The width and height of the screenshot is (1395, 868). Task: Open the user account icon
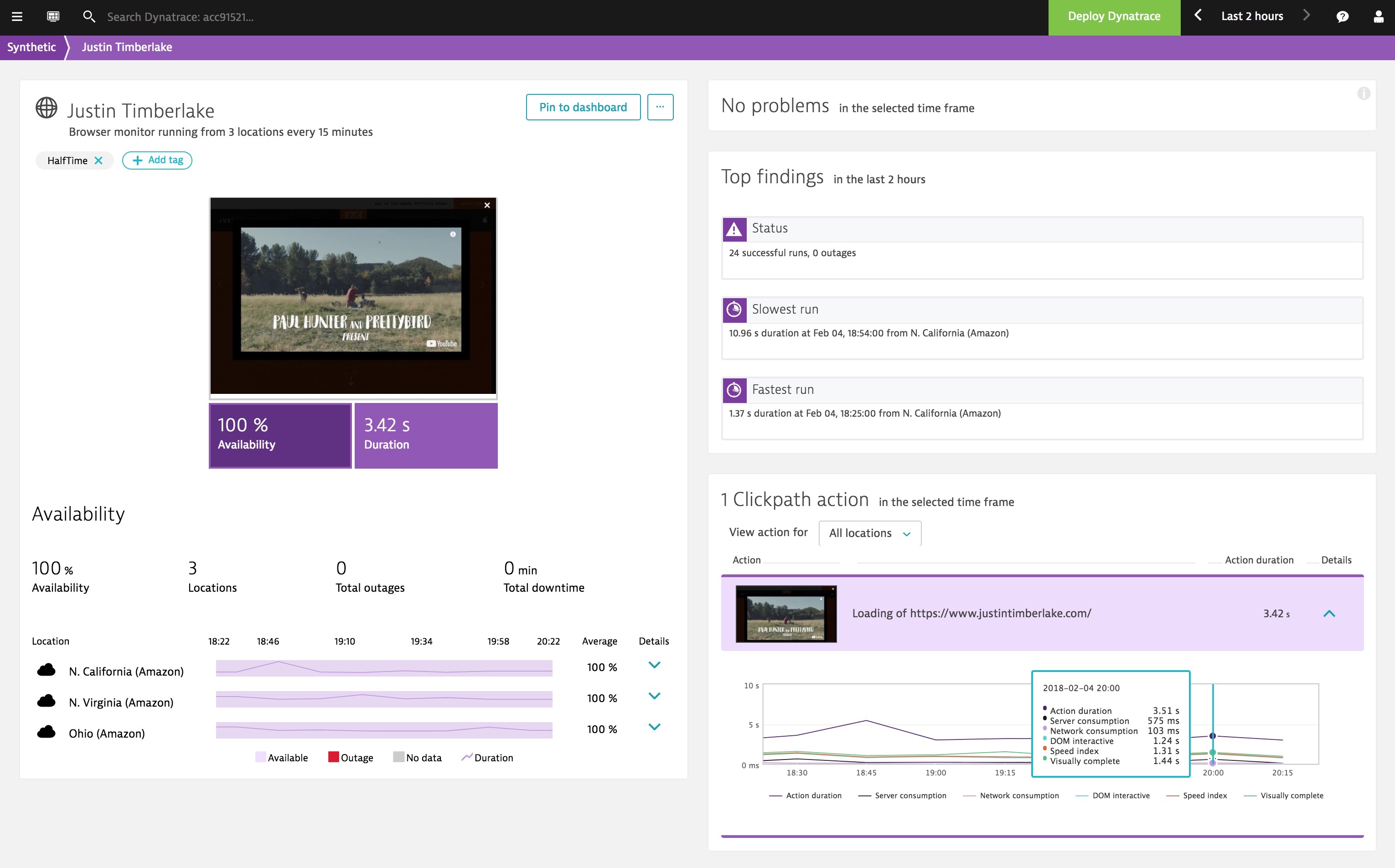tap(1378, 17)
